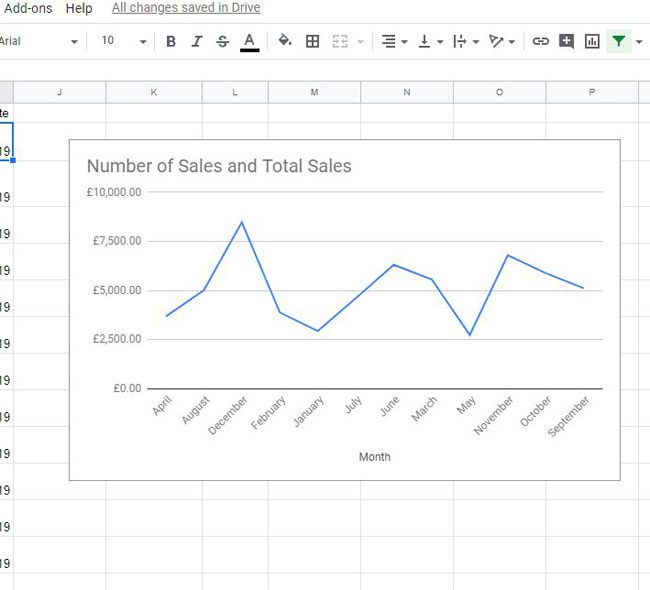
Task: Click the £5,000.00 axis label
Action: tap(117, 290)
